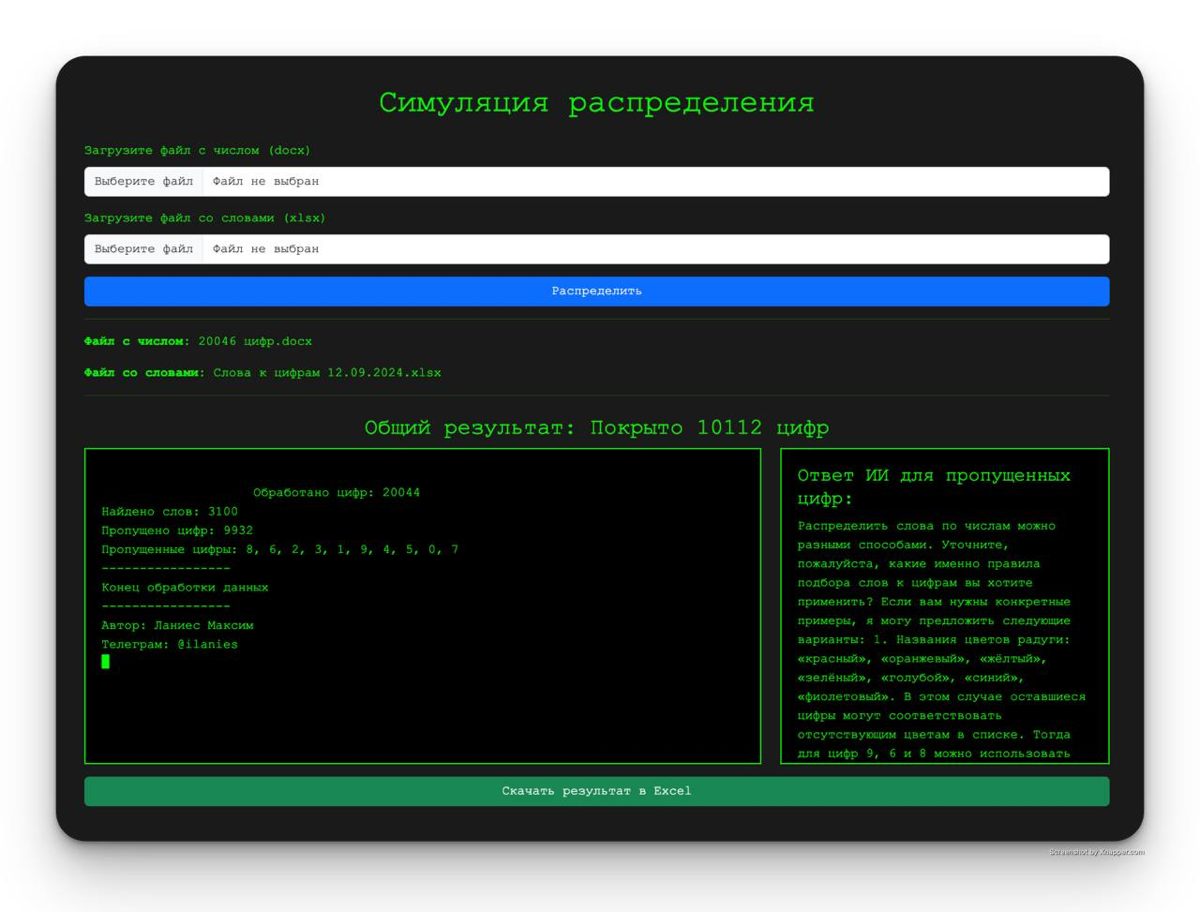Viewport: 1200px width, 912px height.
Task: Click the 'Симуляция распределения' heading
Action: click(597, 103)
